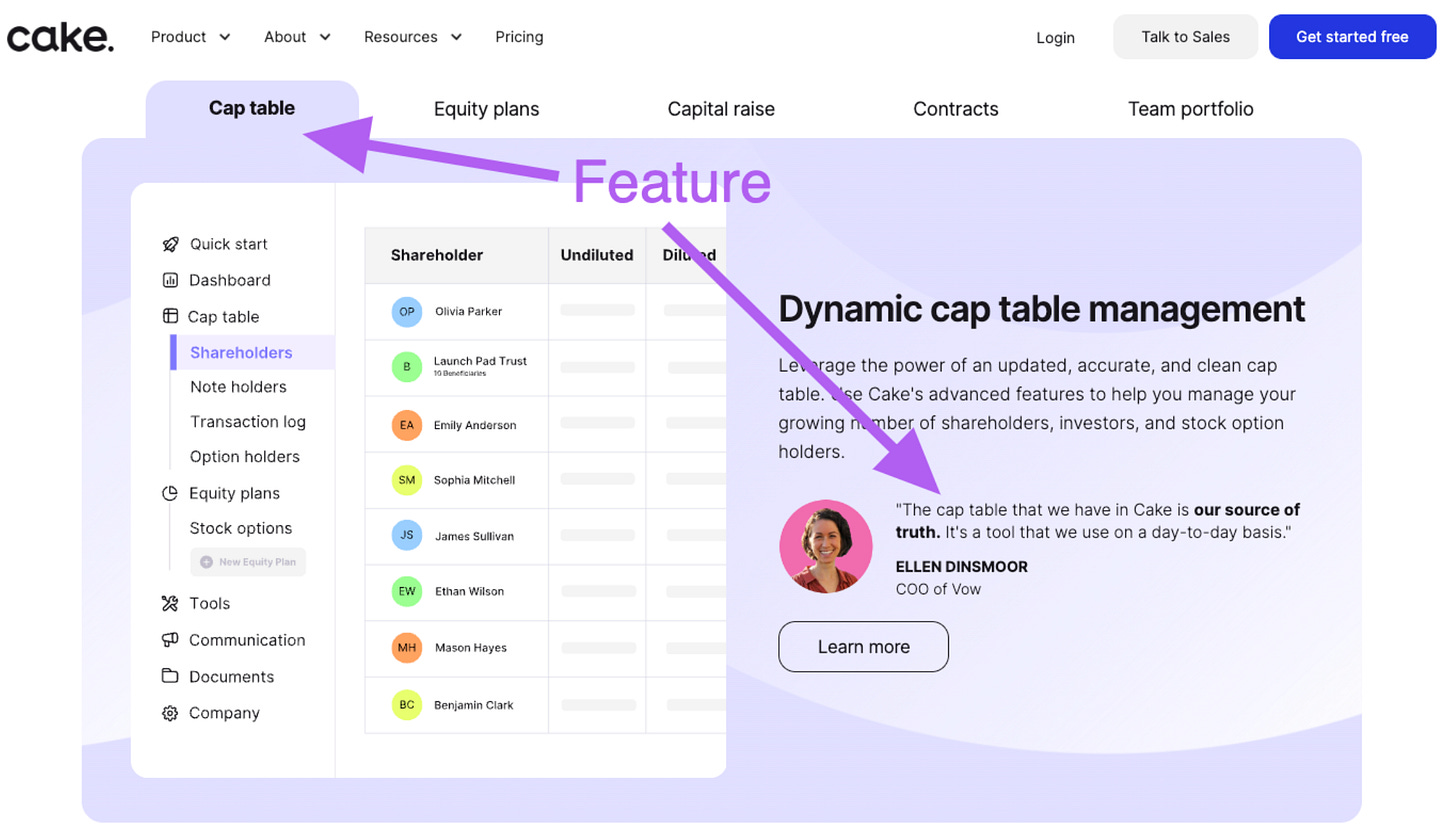Click Emily Anderson's EA avatar
1456x835 pixels.
click(x=407, y=425)
